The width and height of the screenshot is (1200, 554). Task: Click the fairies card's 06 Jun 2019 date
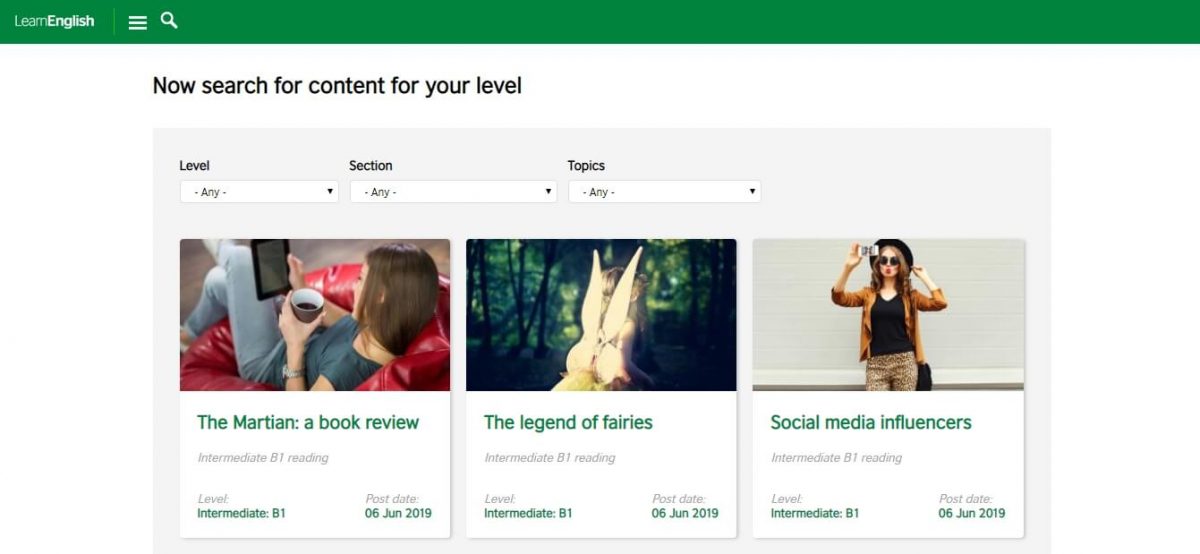tap(685, 513)
